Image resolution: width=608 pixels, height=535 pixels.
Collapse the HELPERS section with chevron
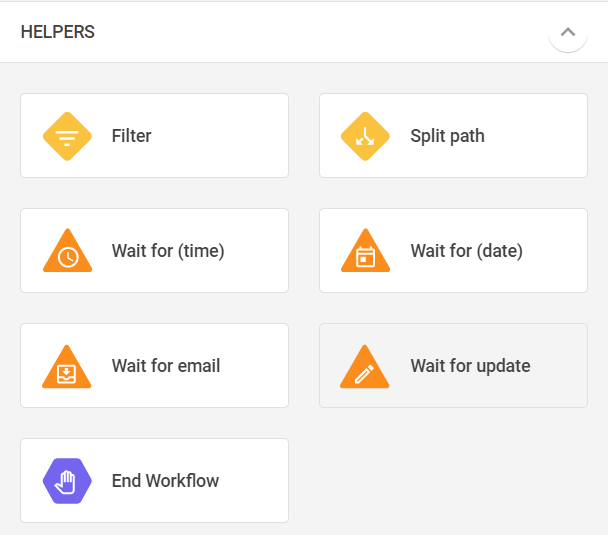pos(568,32)
